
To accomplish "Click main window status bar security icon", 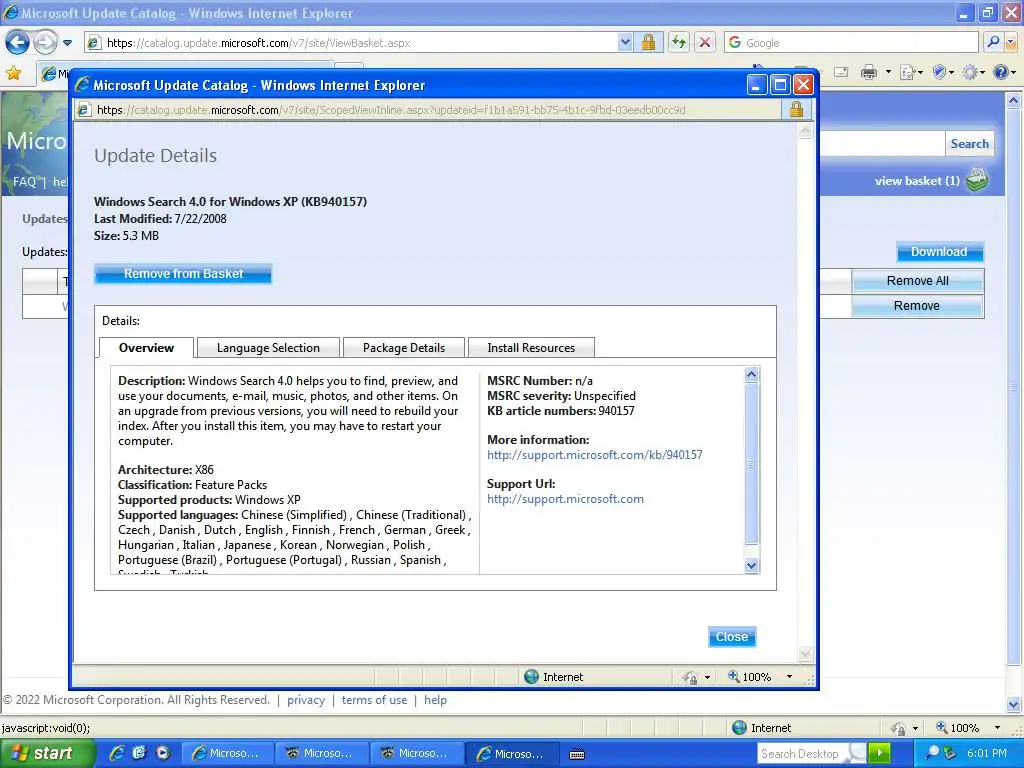I will 899,728.
